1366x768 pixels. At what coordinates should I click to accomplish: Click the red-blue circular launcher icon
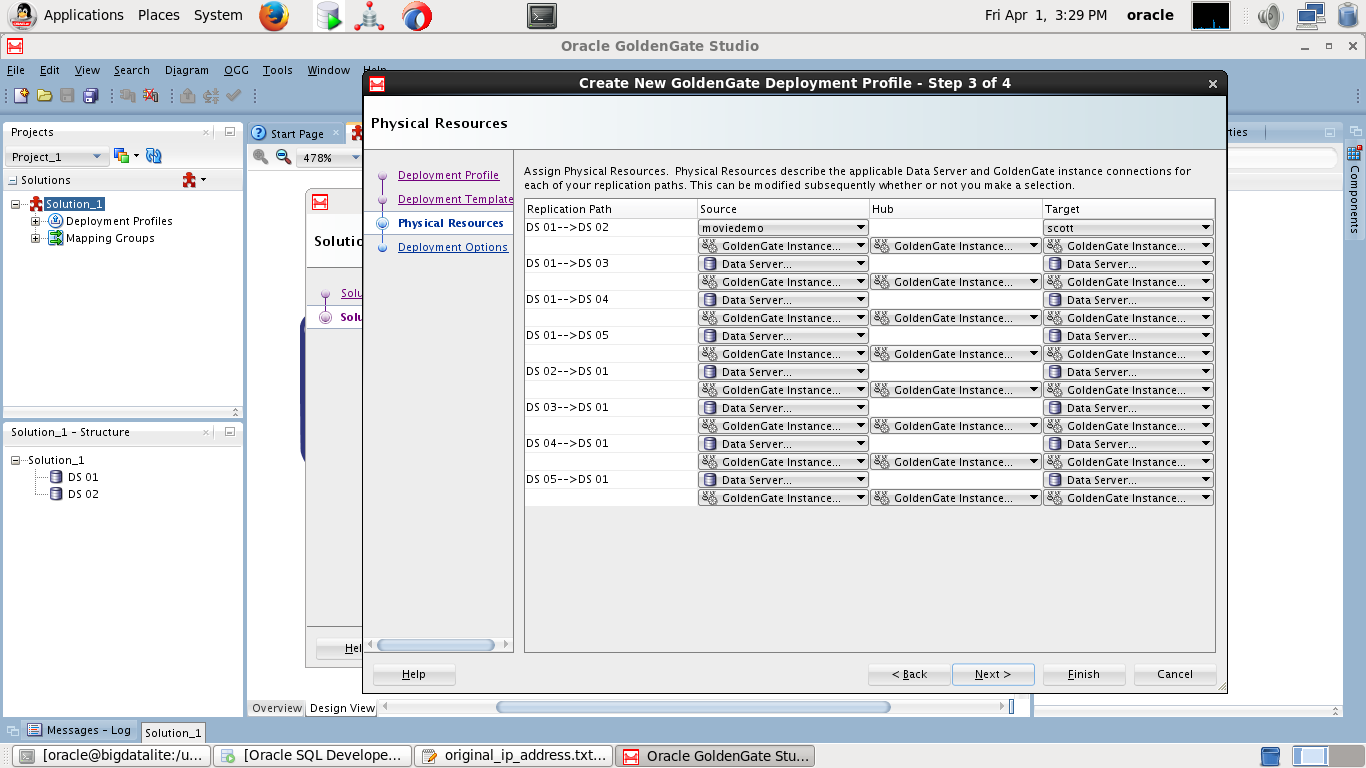point(416,15)
